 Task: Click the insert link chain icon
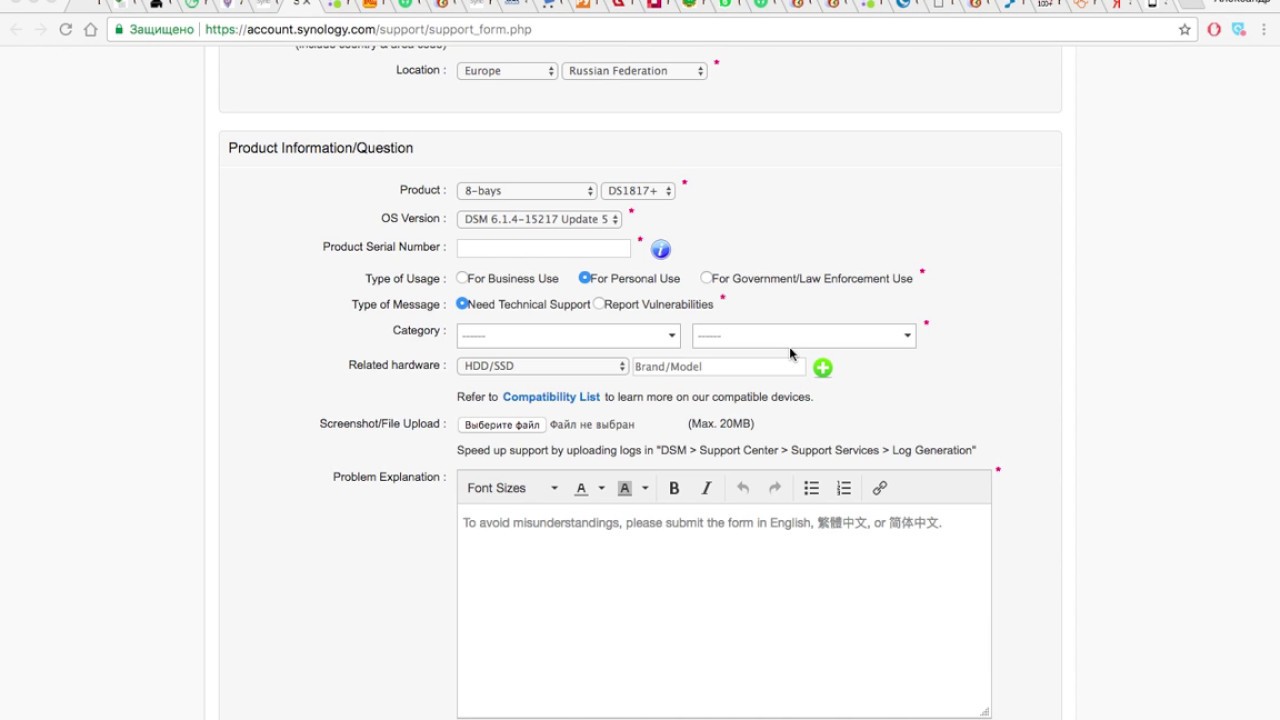click(x=880, y=488)
